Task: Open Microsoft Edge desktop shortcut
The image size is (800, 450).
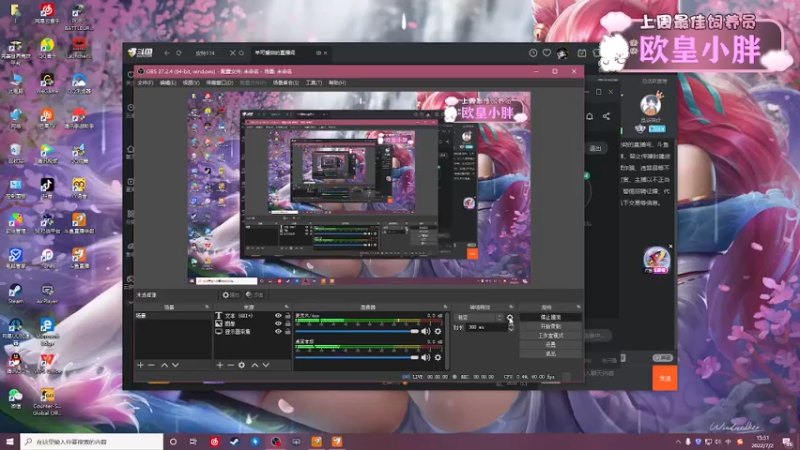Action: (47, 331)
